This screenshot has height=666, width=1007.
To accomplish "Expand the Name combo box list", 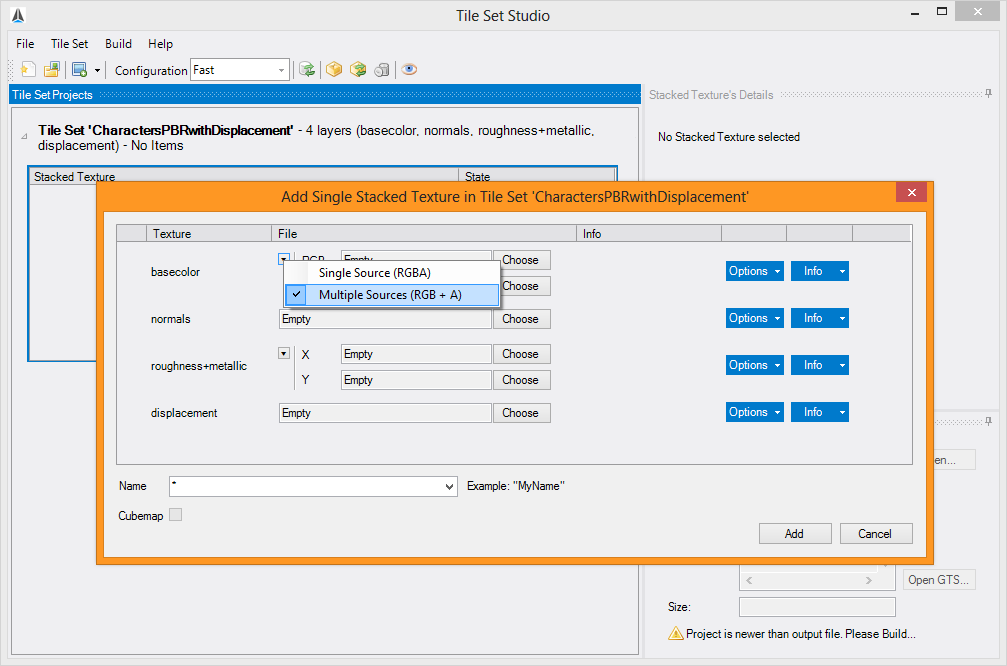I will 449,487.
